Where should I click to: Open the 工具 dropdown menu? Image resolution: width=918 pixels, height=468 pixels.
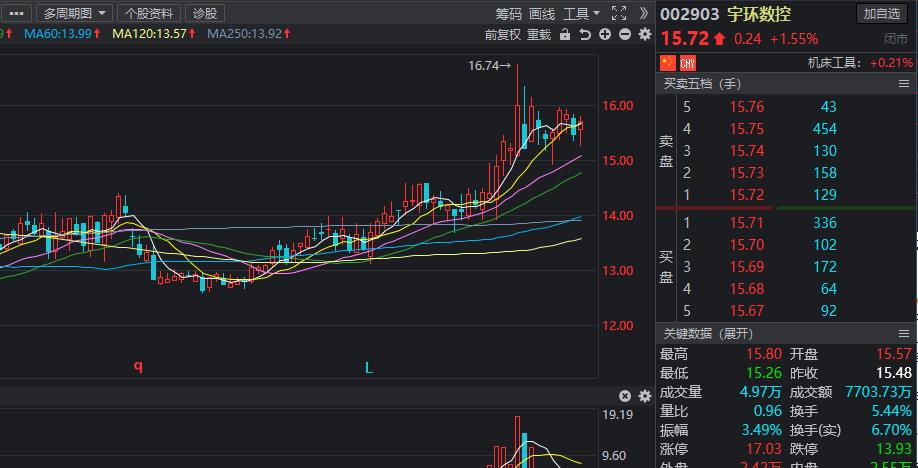click(x=581, y=13)
